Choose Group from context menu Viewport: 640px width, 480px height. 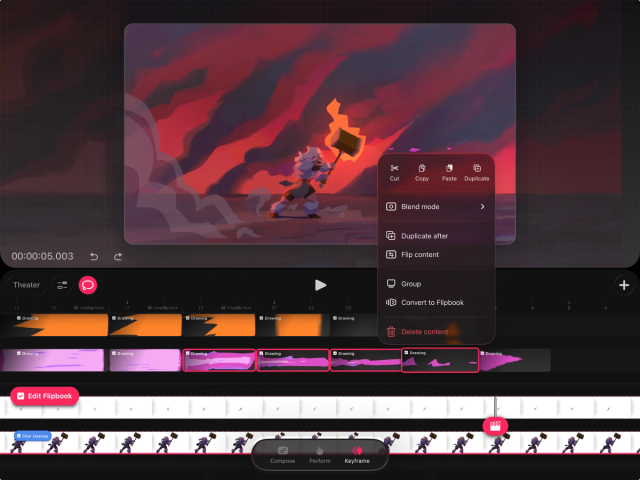[x=436, y=284]
